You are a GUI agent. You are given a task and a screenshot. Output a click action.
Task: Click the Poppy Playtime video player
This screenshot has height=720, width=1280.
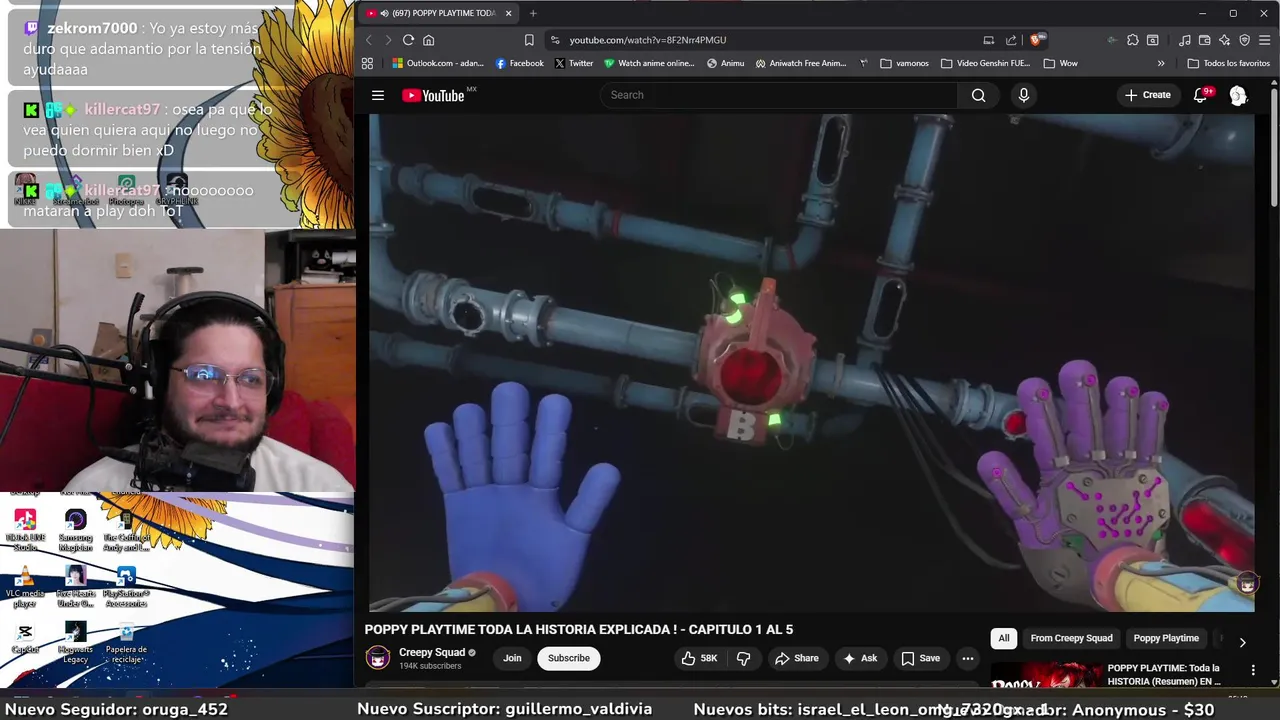click(811, 362)
